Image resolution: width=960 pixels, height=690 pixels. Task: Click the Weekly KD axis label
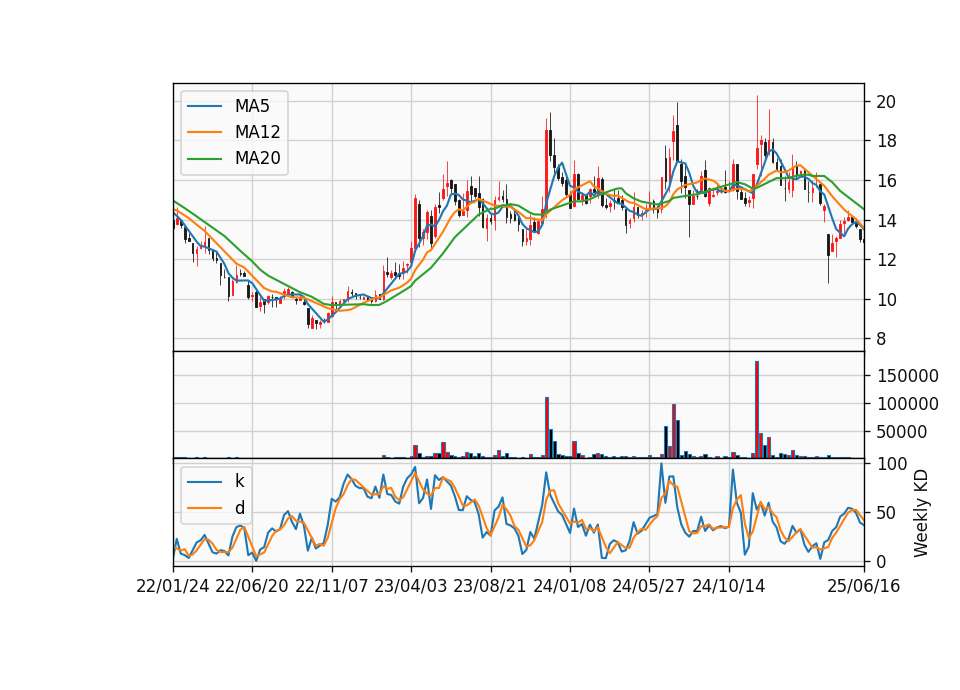click(x=920, y=513)
